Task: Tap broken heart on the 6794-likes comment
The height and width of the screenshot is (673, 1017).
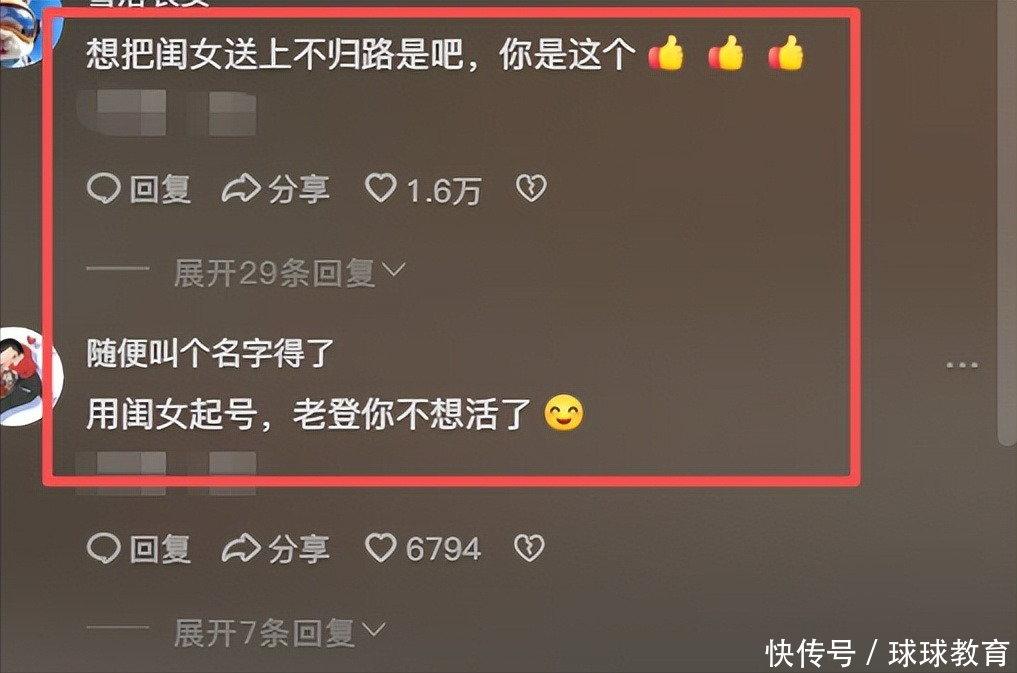Action: [x=529, y=548]
